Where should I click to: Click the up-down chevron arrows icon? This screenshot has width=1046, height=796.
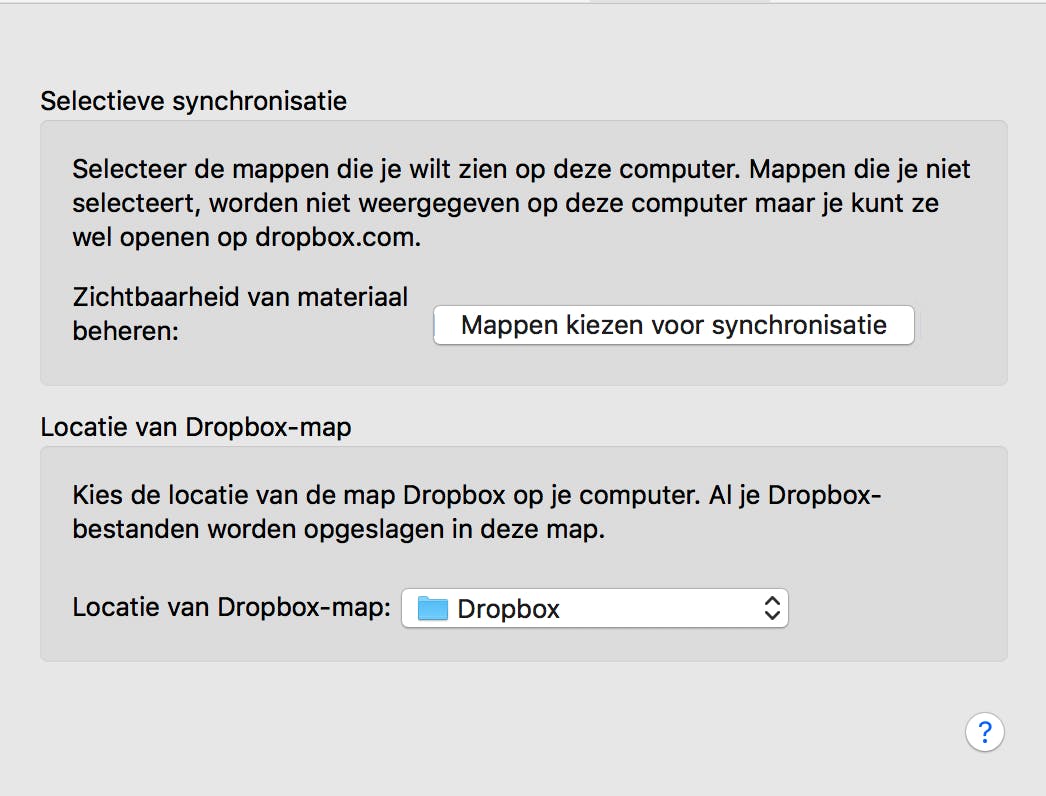771,608
